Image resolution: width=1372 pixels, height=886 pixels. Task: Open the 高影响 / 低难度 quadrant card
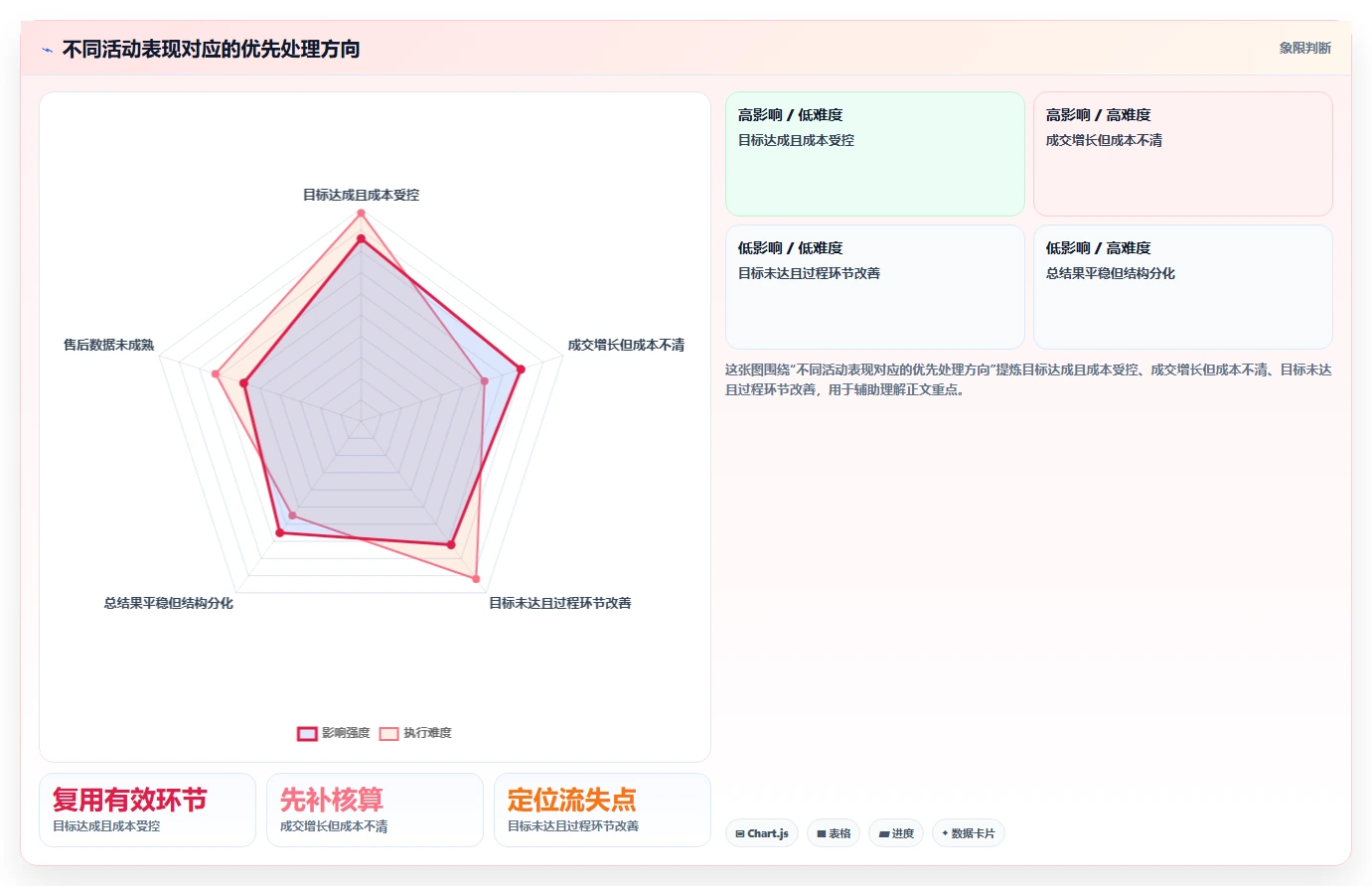coord(875,154)
